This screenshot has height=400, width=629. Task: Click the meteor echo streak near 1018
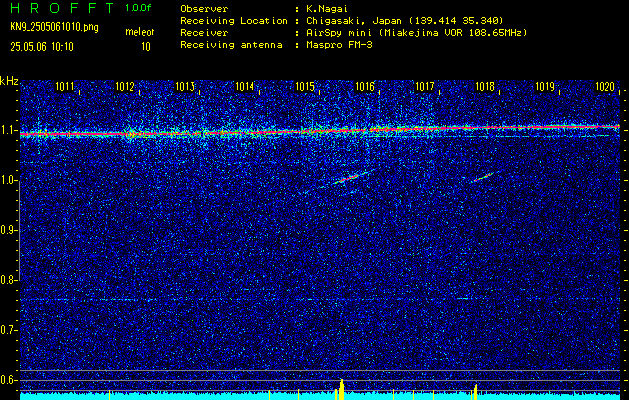(484, 177)
